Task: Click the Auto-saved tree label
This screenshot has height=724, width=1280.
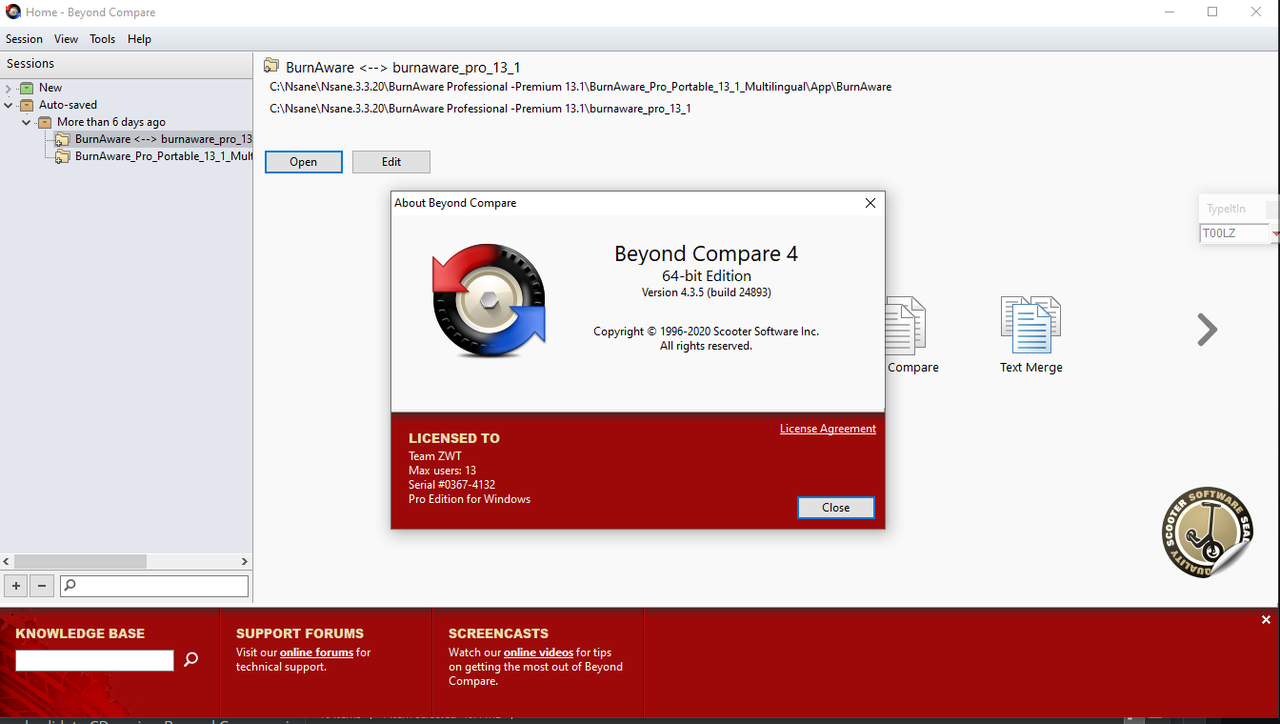Action: (x=68, y=105)
